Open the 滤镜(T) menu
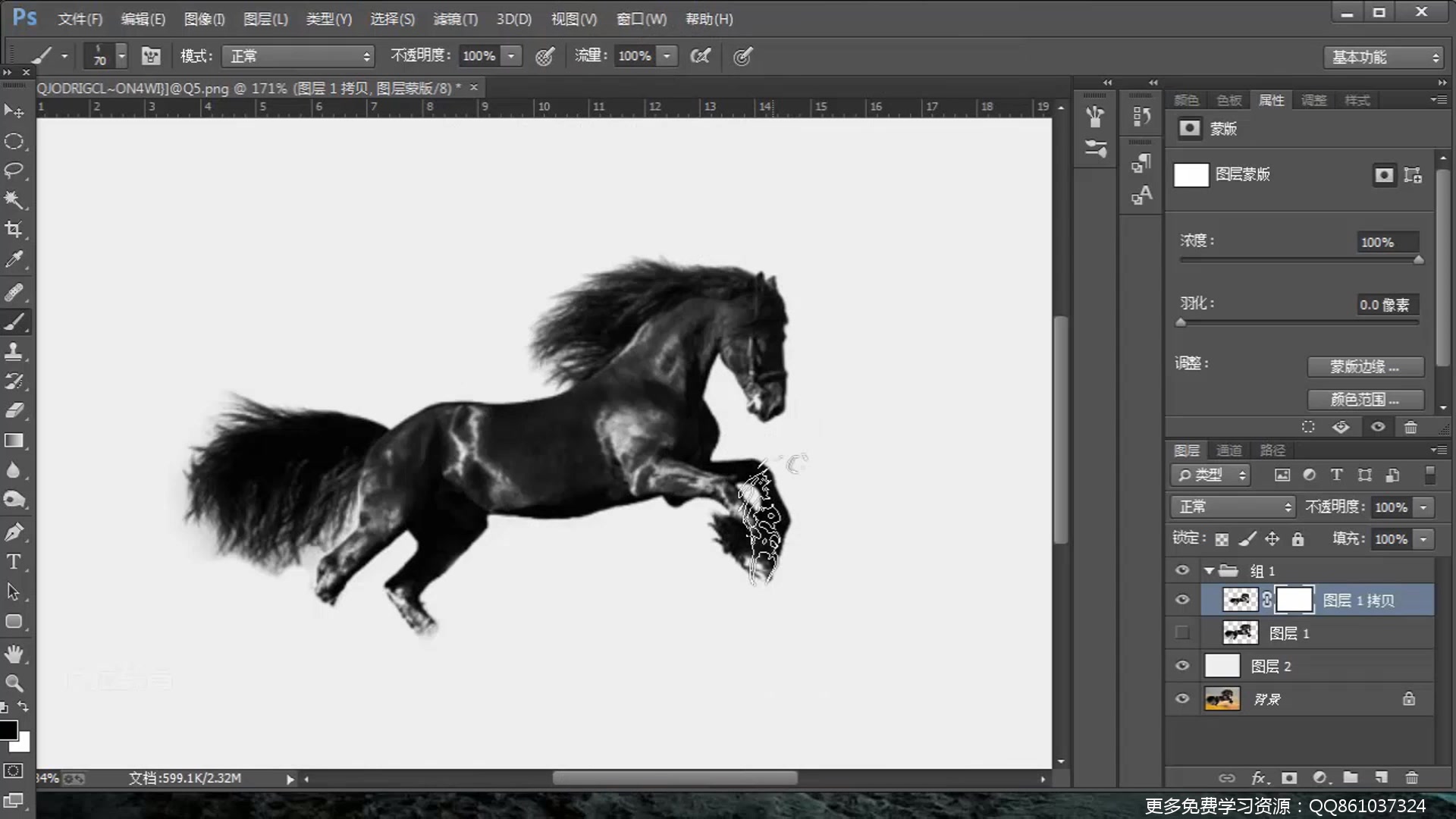The width and height of the screenshot is (1456, 819). pyautogui.click(x=455, y=19)
